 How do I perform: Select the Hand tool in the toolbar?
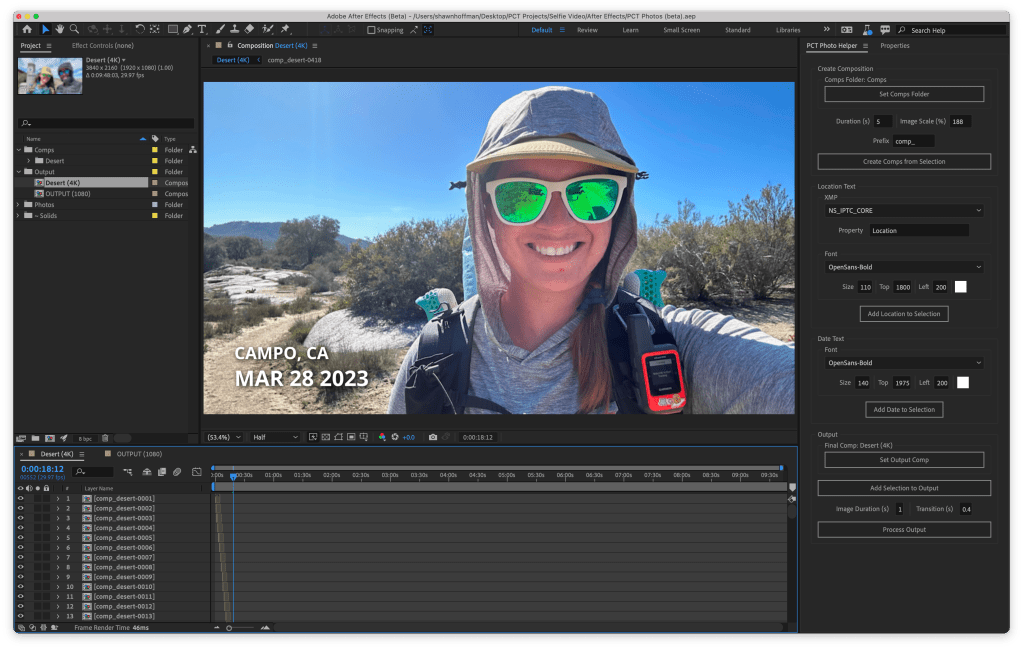pos(60,30)
